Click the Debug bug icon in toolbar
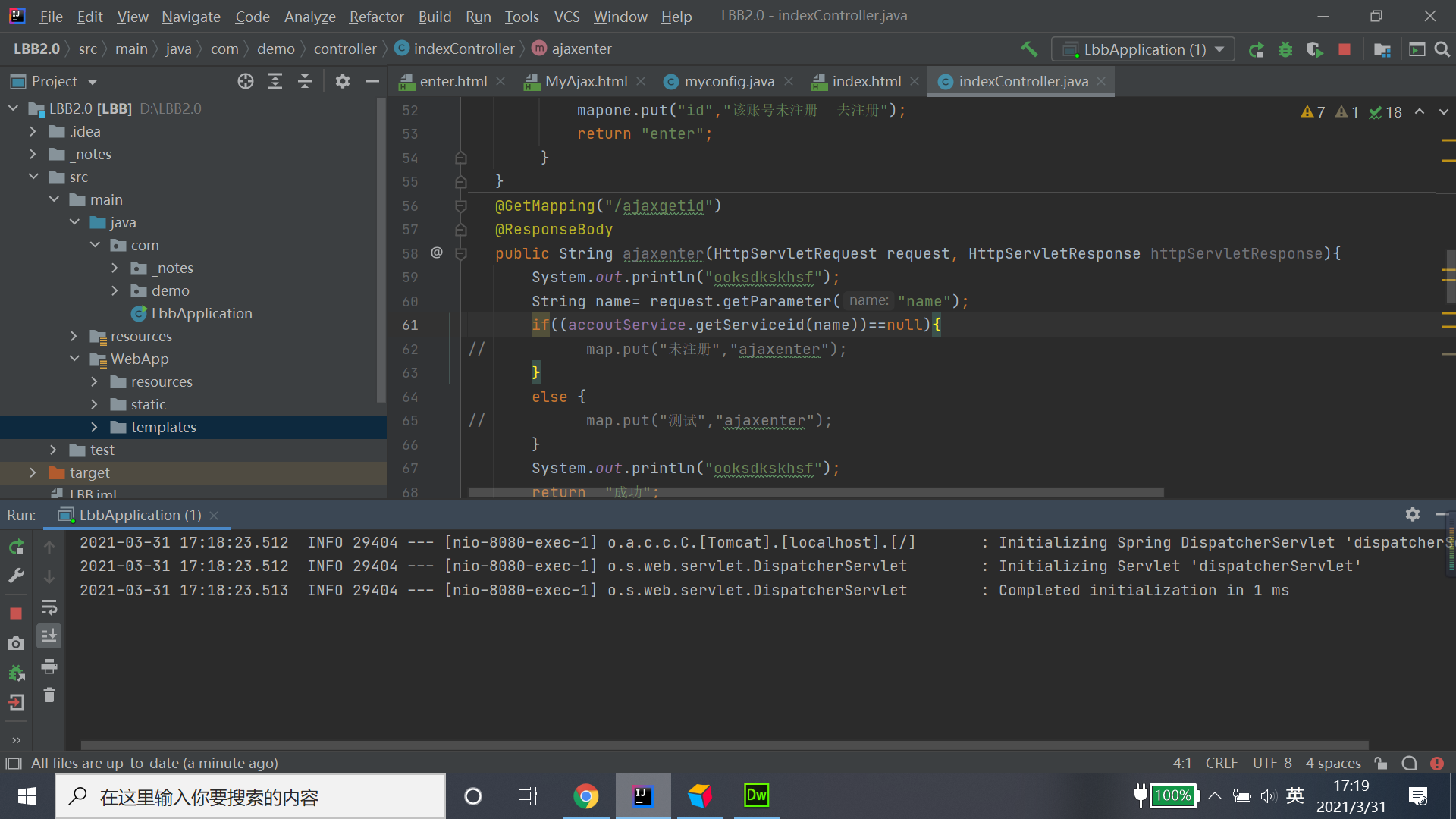The width and height of the screenshot is (1456, 819). (1285, 49)
